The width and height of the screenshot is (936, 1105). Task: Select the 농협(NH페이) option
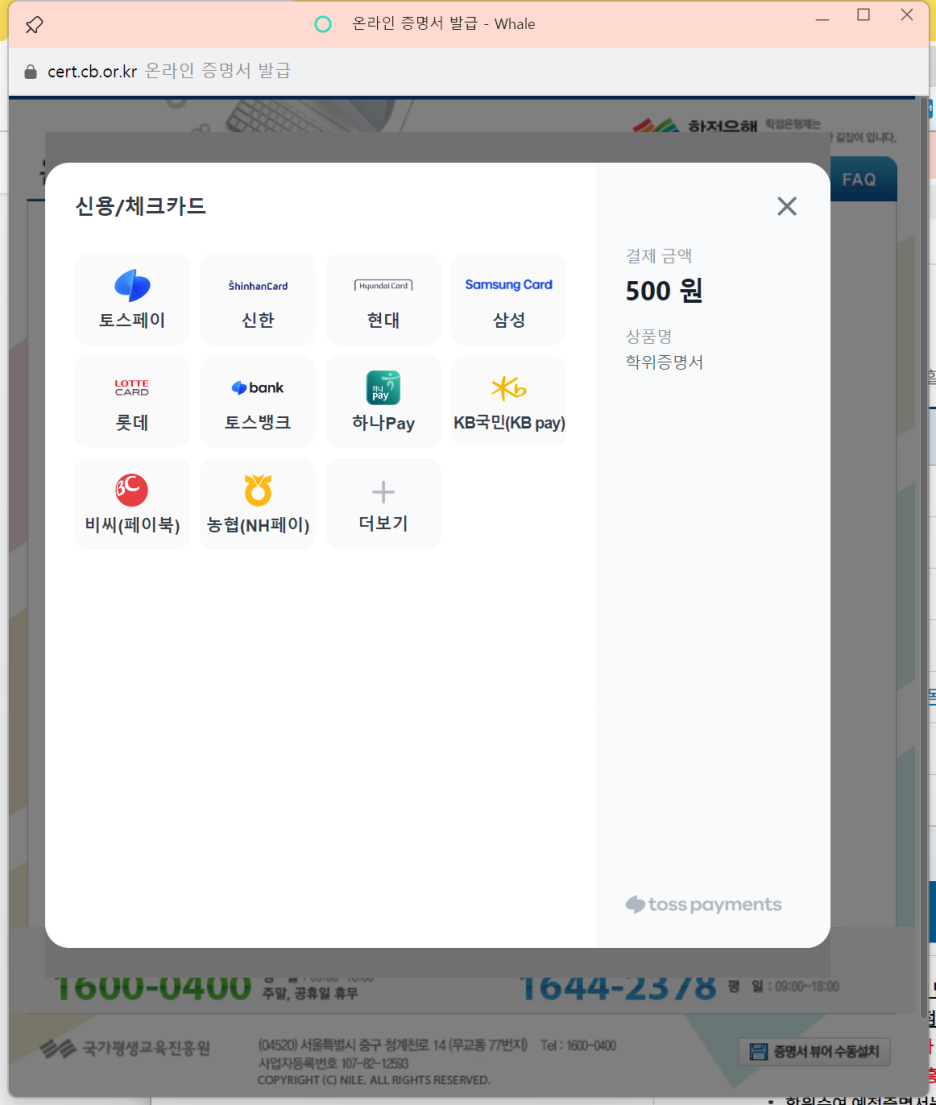[258, 504]
